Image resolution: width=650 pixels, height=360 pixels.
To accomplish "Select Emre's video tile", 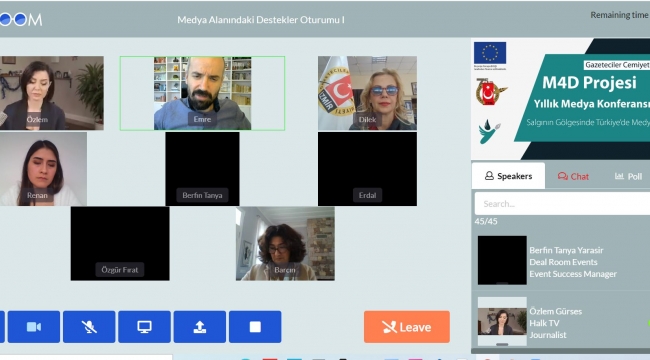I will pos(202,93).
